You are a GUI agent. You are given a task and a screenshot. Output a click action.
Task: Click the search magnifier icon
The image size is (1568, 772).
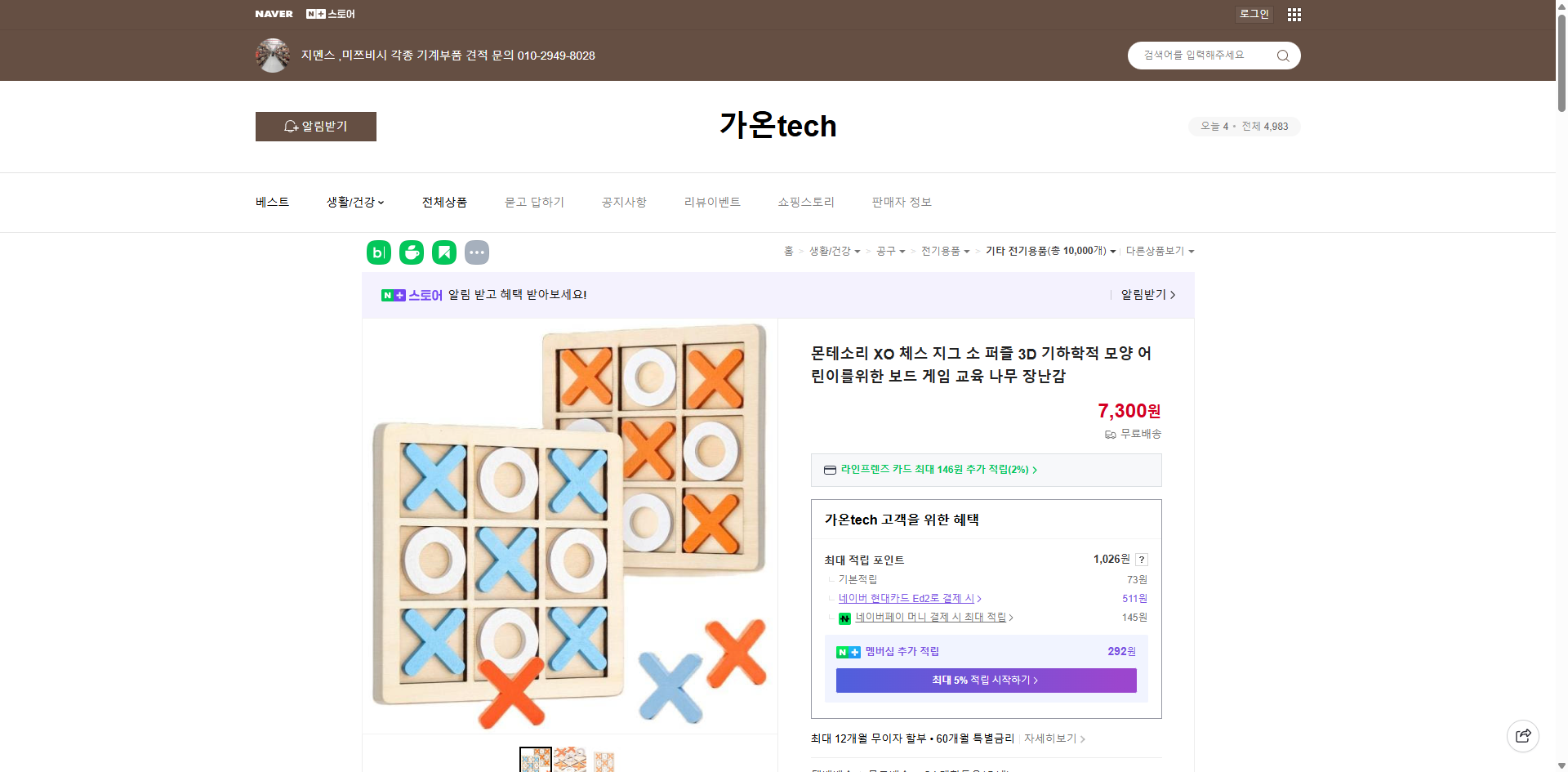click(1282, 56)
